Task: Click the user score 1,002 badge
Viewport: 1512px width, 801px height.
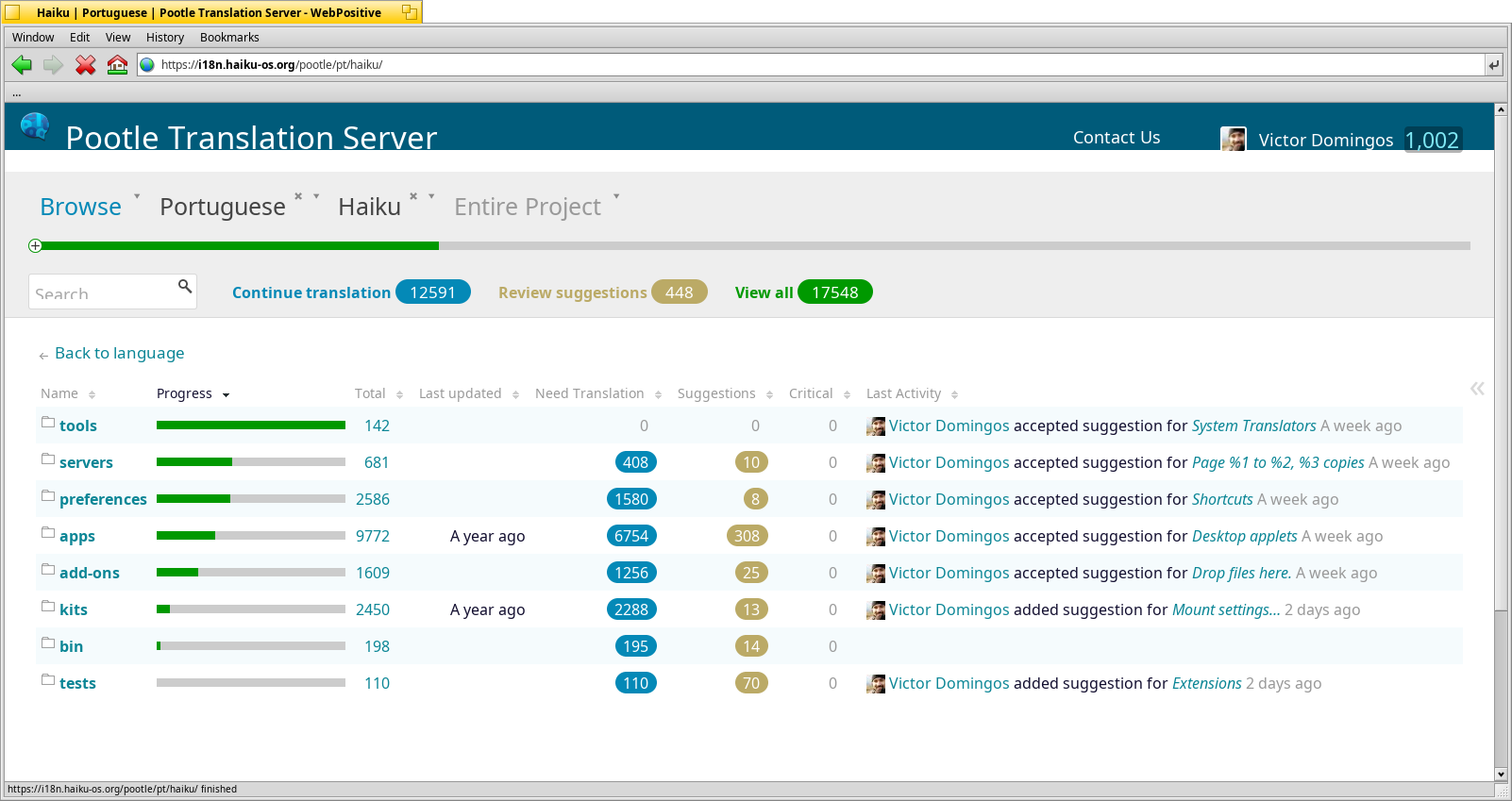Action: coord(1433,140)
